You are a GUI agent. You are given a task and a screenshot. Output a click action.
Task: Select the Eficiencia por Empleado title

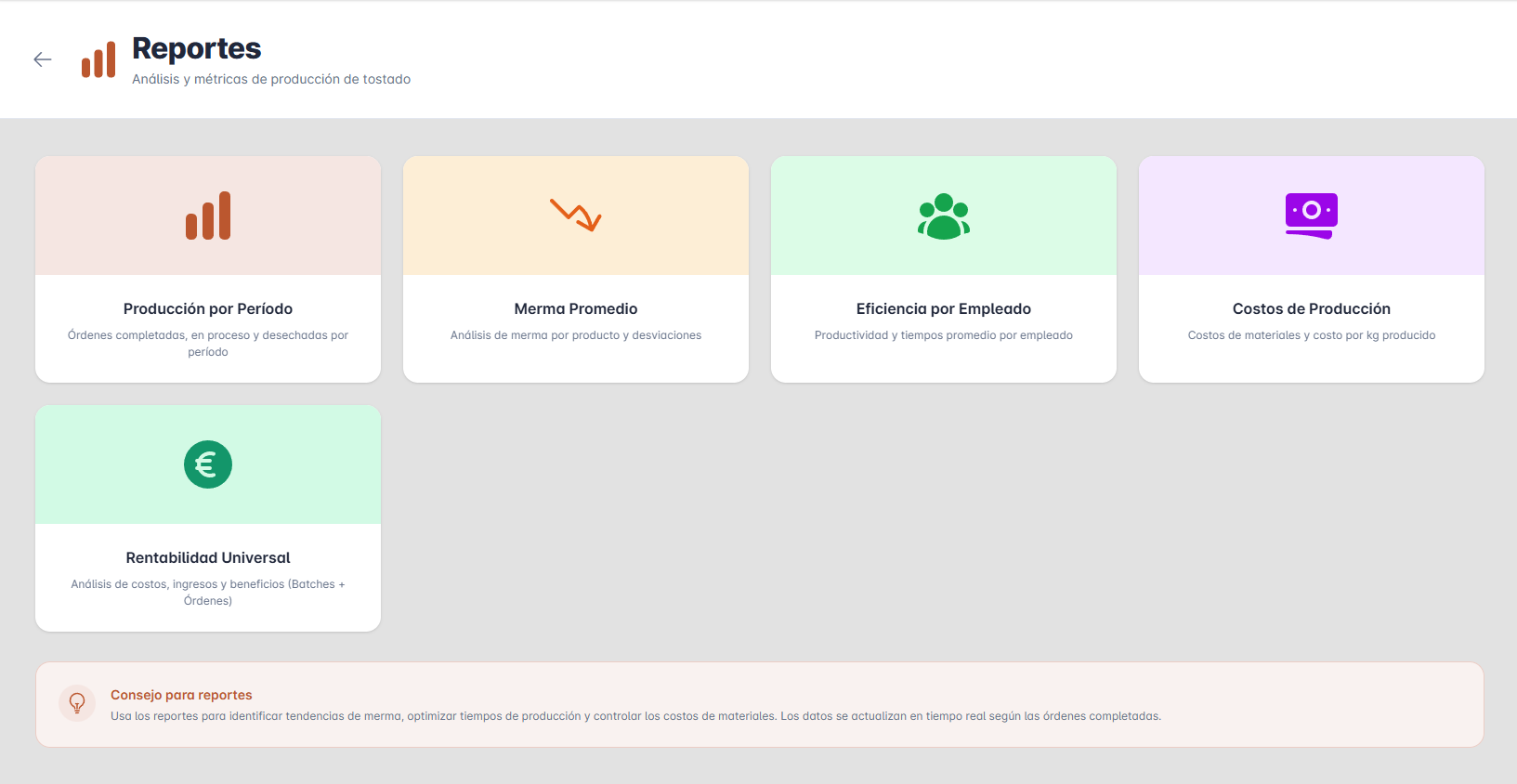[x=944, y=308]
